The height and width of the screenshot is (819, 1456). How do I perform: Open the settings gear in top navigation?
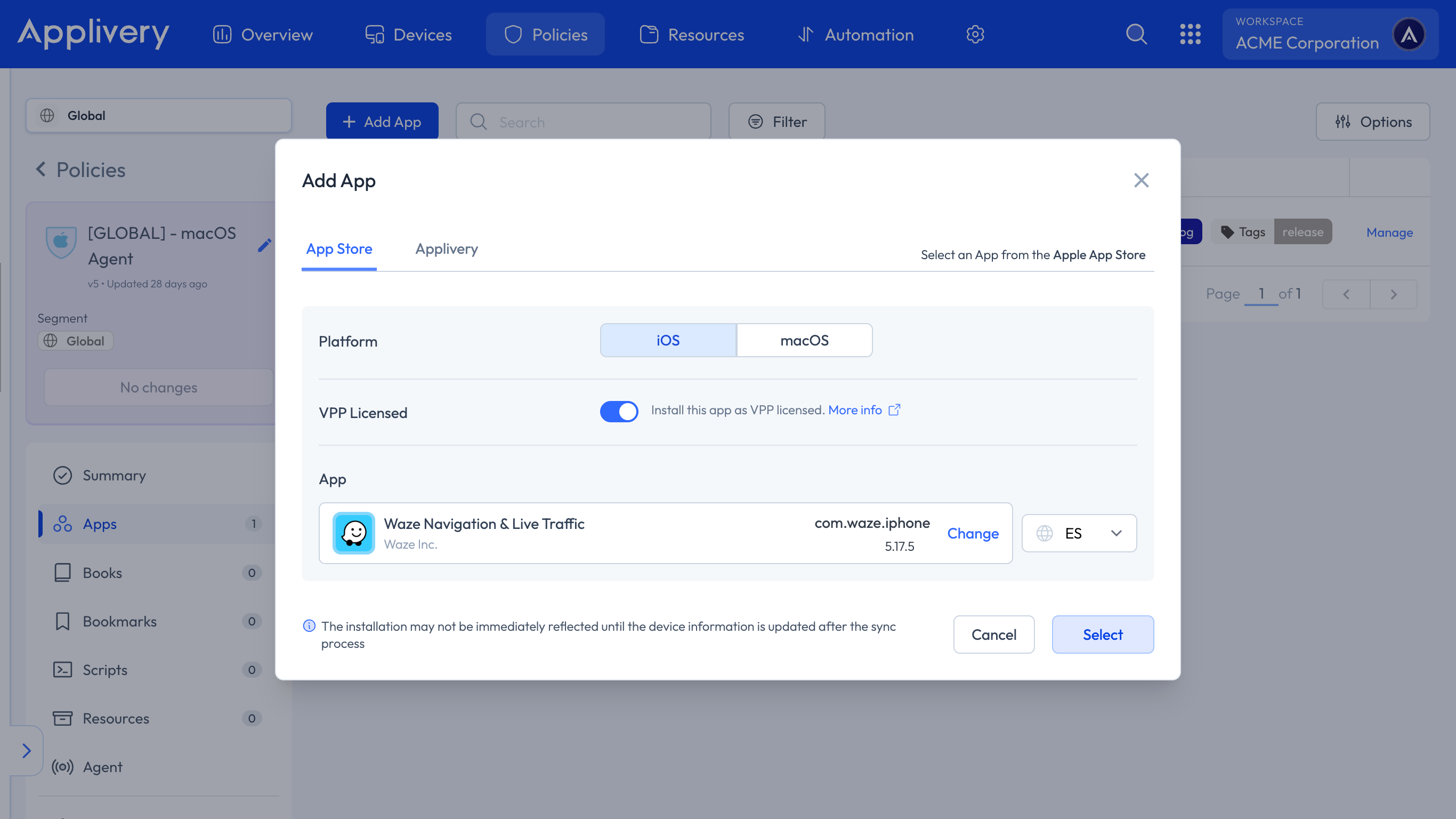(x=975, y=35)
